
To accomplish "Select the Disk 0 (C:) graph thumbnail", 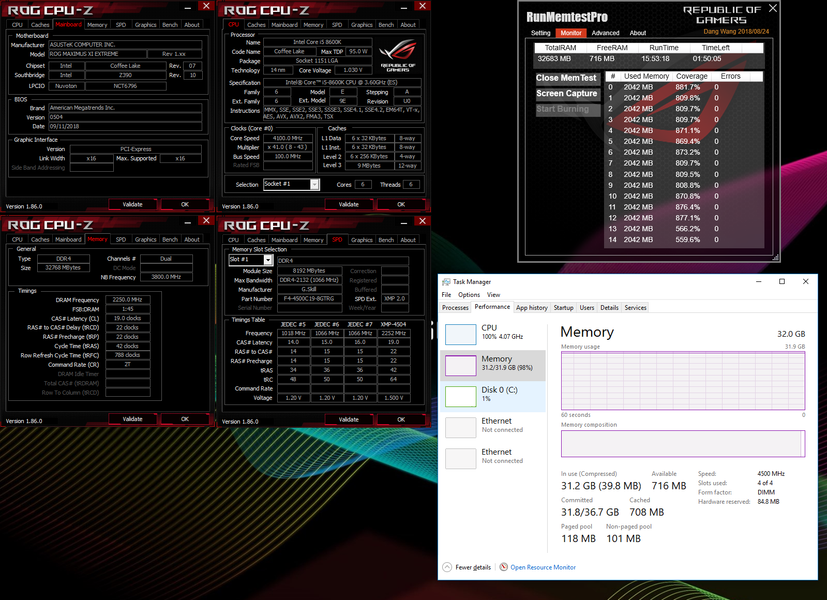I will [x=460, y=396].
